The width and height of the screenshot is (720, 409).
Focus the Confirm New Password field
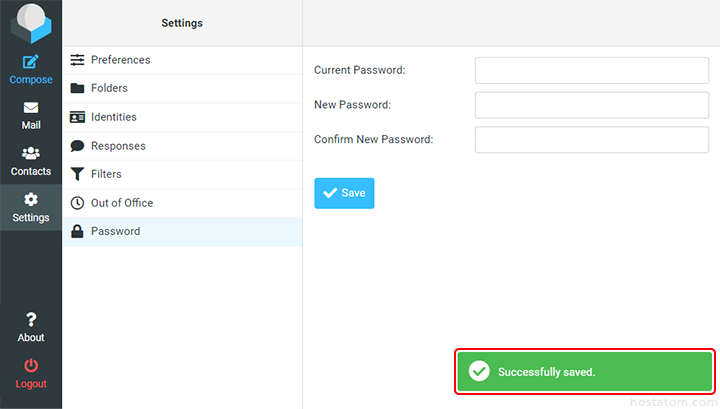[x=591, y=140]
